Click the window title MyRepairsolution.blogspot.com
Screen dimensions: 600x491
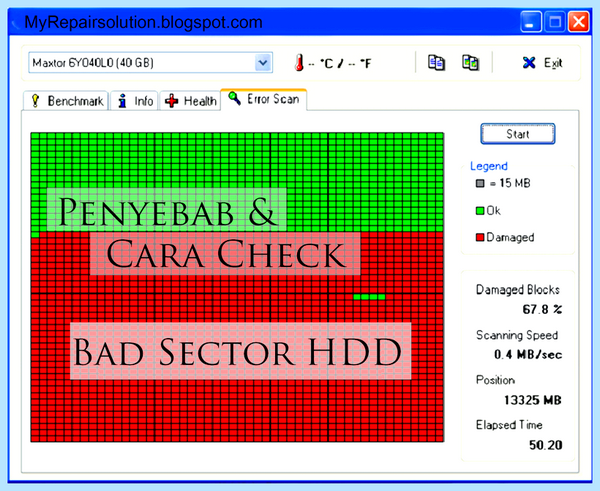click(143, 22)
